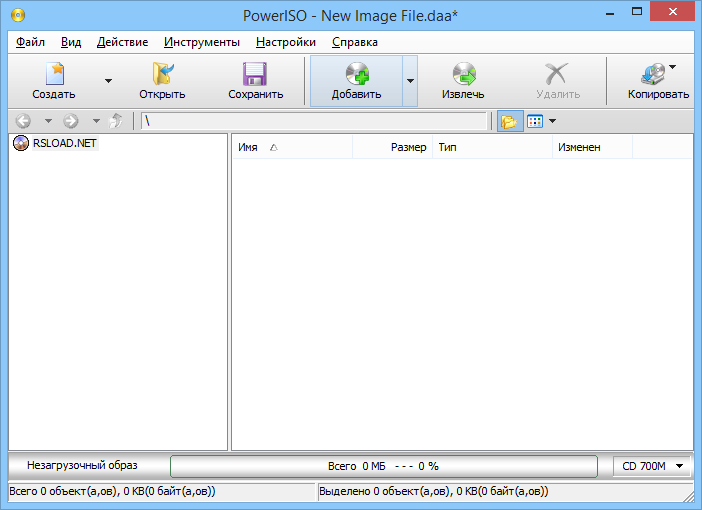Click the RSLOAD.NET disc icon
The image size is (702, 510).
(x=21, y=143)
